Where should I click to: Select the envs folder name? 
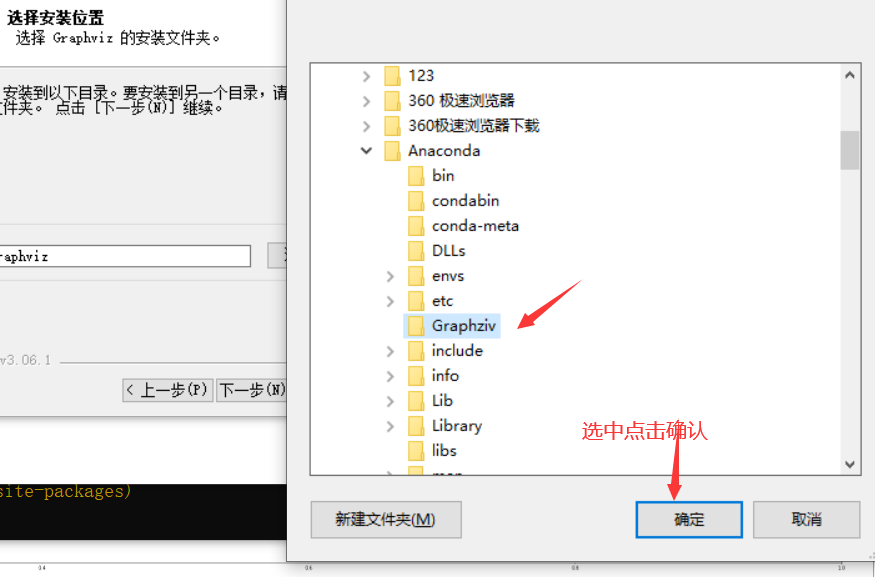point(448,276)
